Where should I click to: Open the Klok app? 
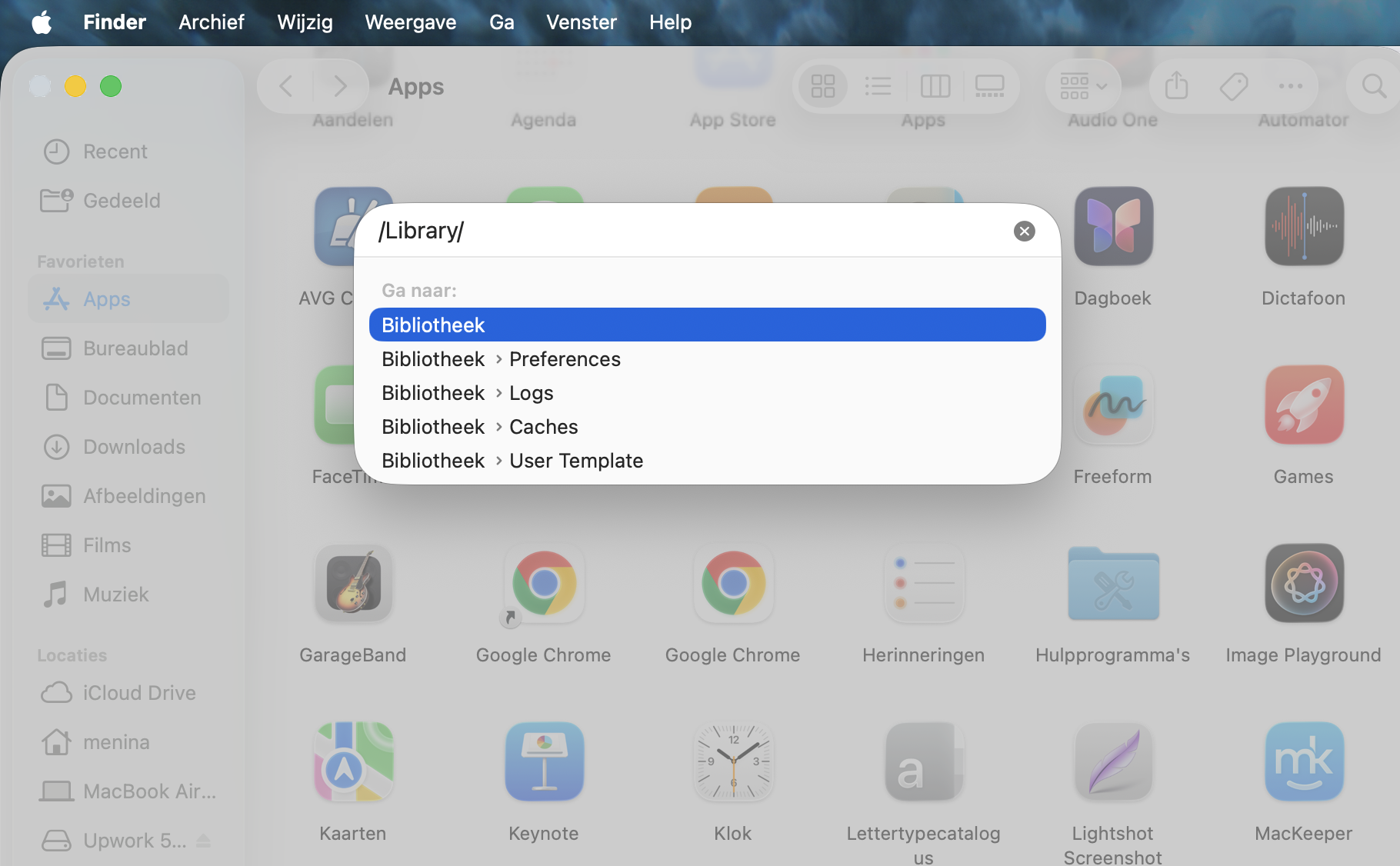pyautogui.click(x=732, y=761)
